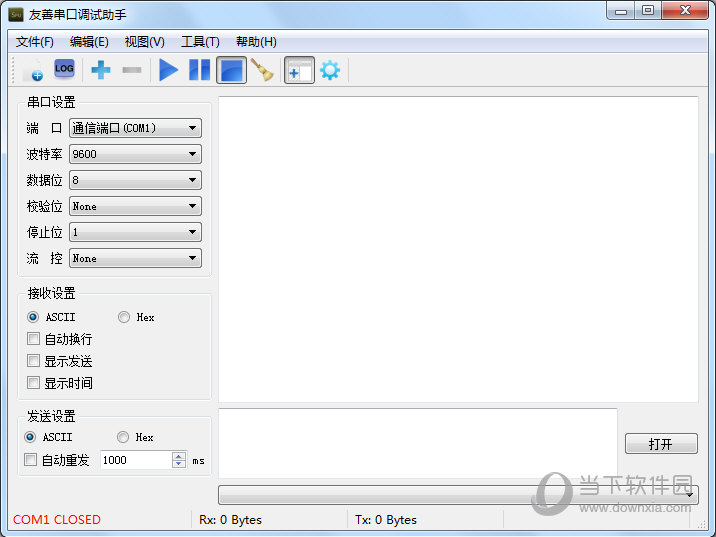Expand the 数据位 dropdown showing 8
Screen dimensions: 716x537
135,180
